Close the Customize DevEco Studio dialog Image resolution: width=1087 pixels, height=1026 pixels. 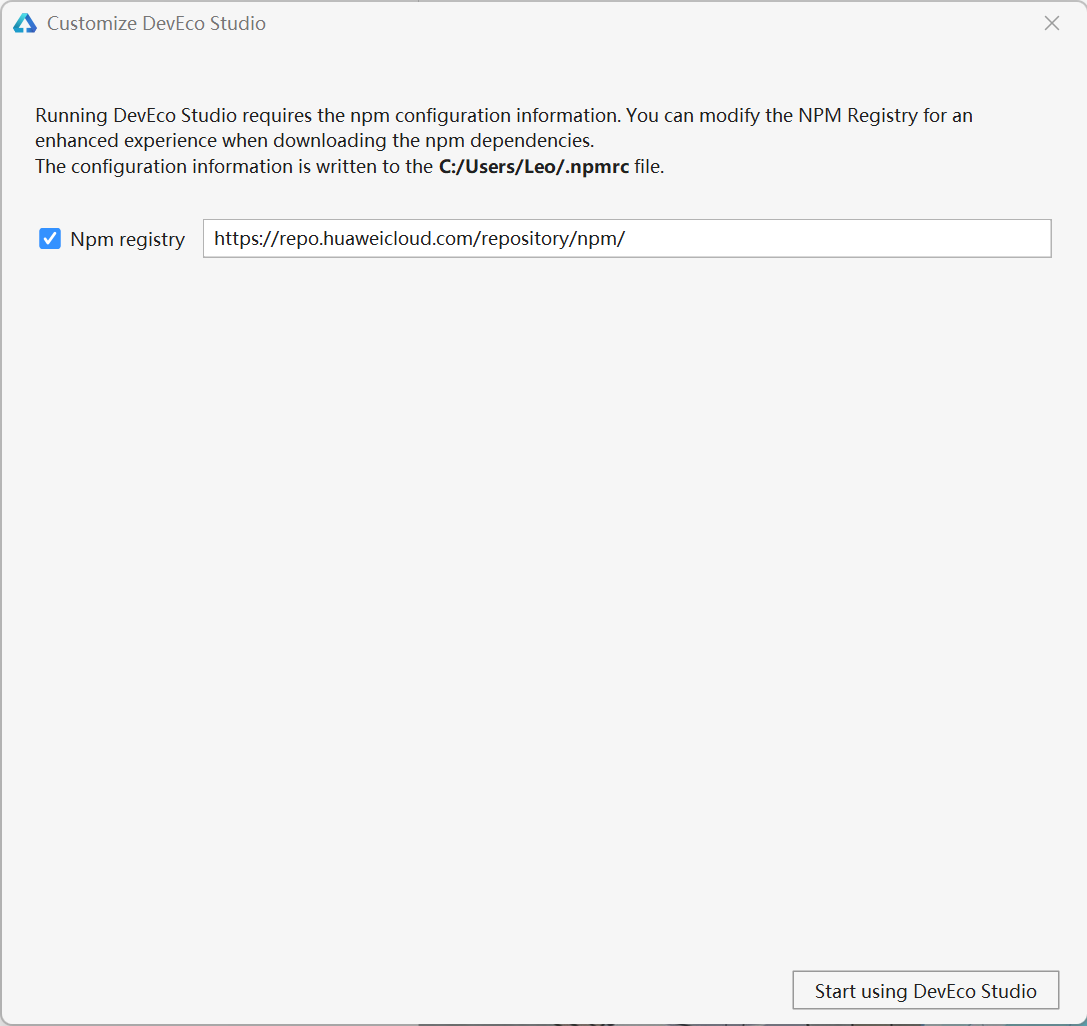coord(1052,24)
